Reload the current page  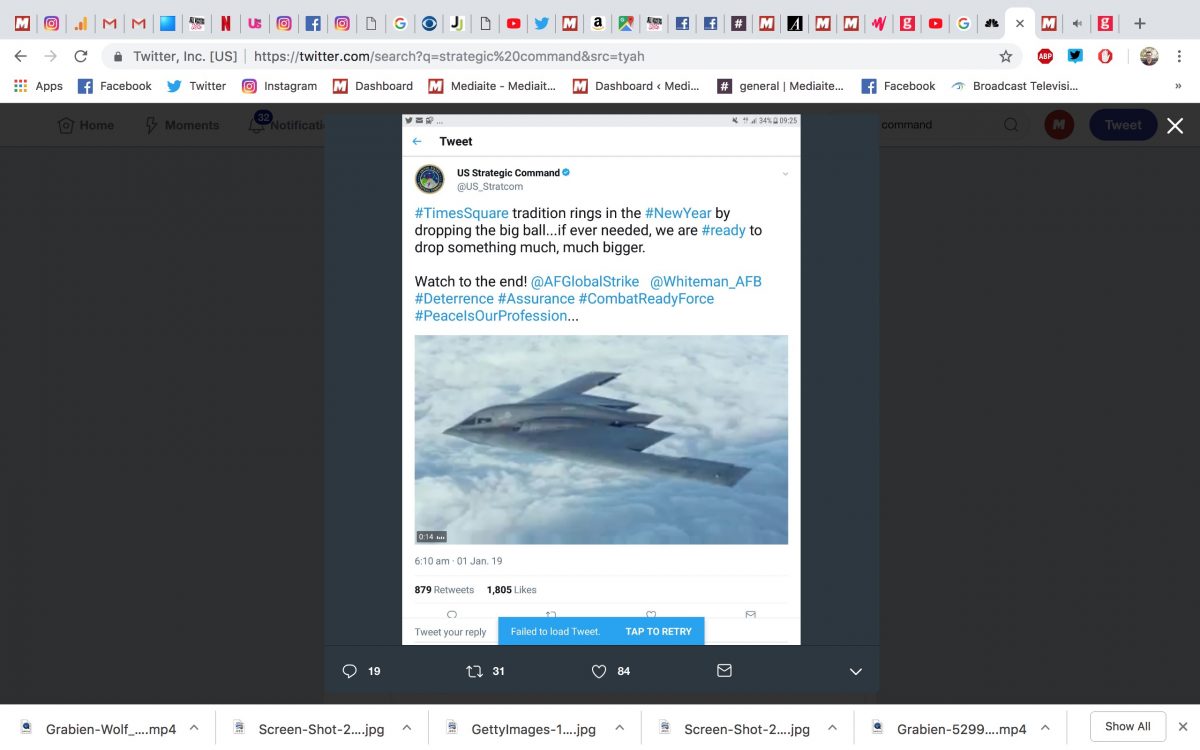click(x=81, y=56)
